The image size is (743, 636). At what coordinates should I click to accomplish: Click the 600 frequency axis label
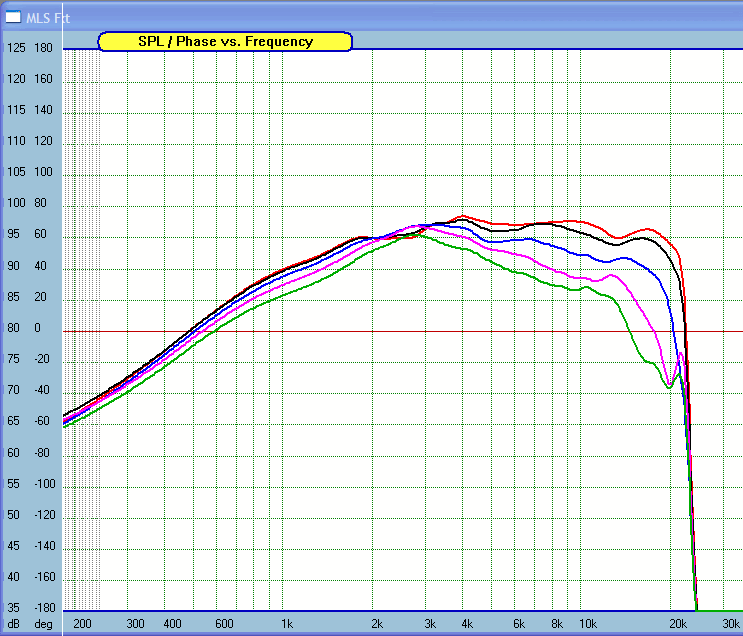pos(225,624)
